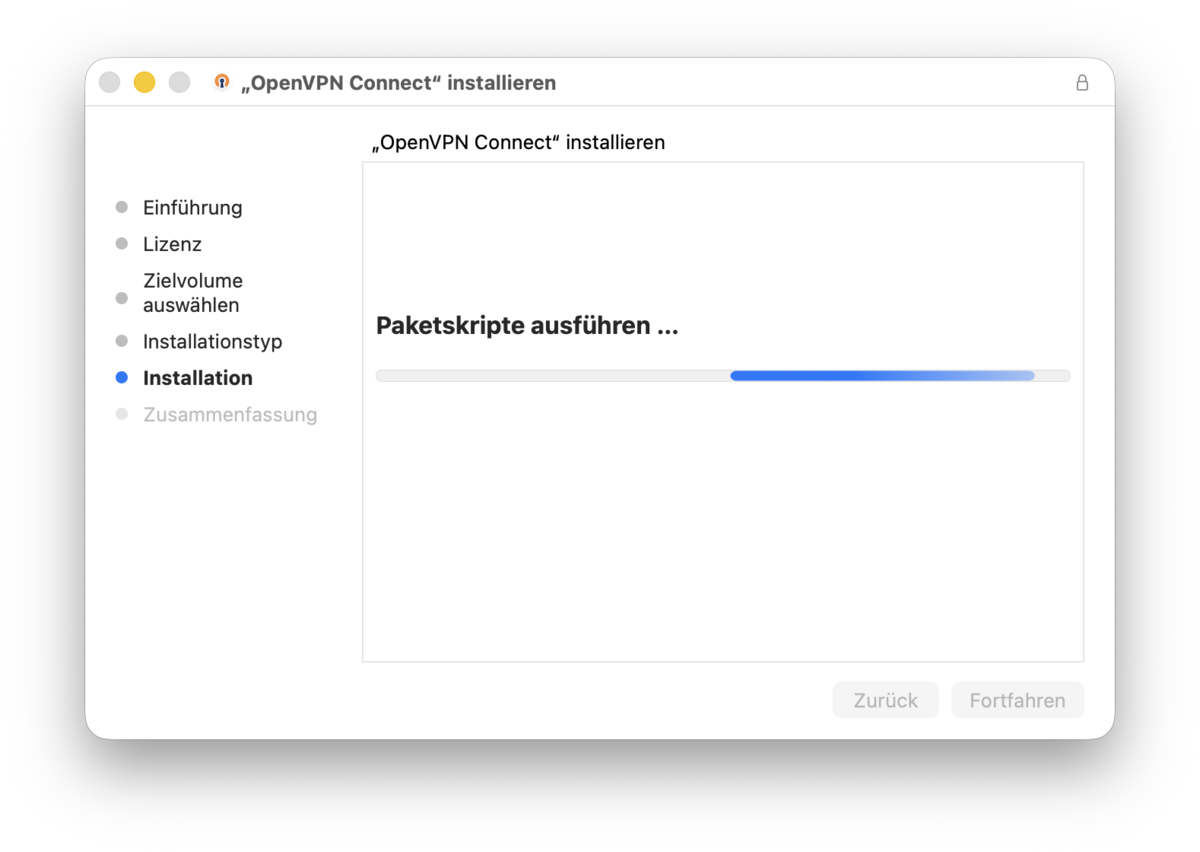Click the blue Installation step bullet
Viewport: 1200px width, 852px height.
coord(122,378)
